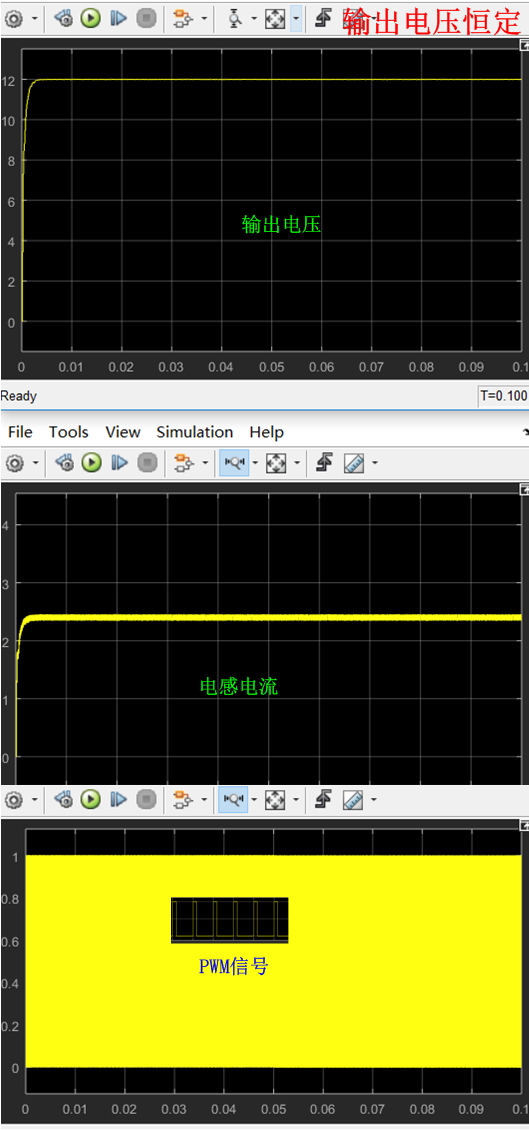The image size is (529, 1130).
Task: Open configuration gear in inductor current scope
Action: coord(15,462)
